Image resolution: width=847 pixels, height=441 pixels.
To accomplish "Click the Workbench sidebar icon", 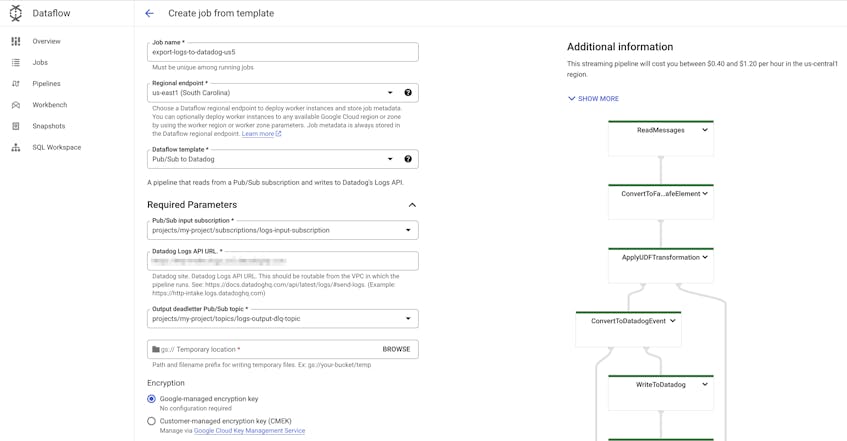I will [x=16, y=105].
